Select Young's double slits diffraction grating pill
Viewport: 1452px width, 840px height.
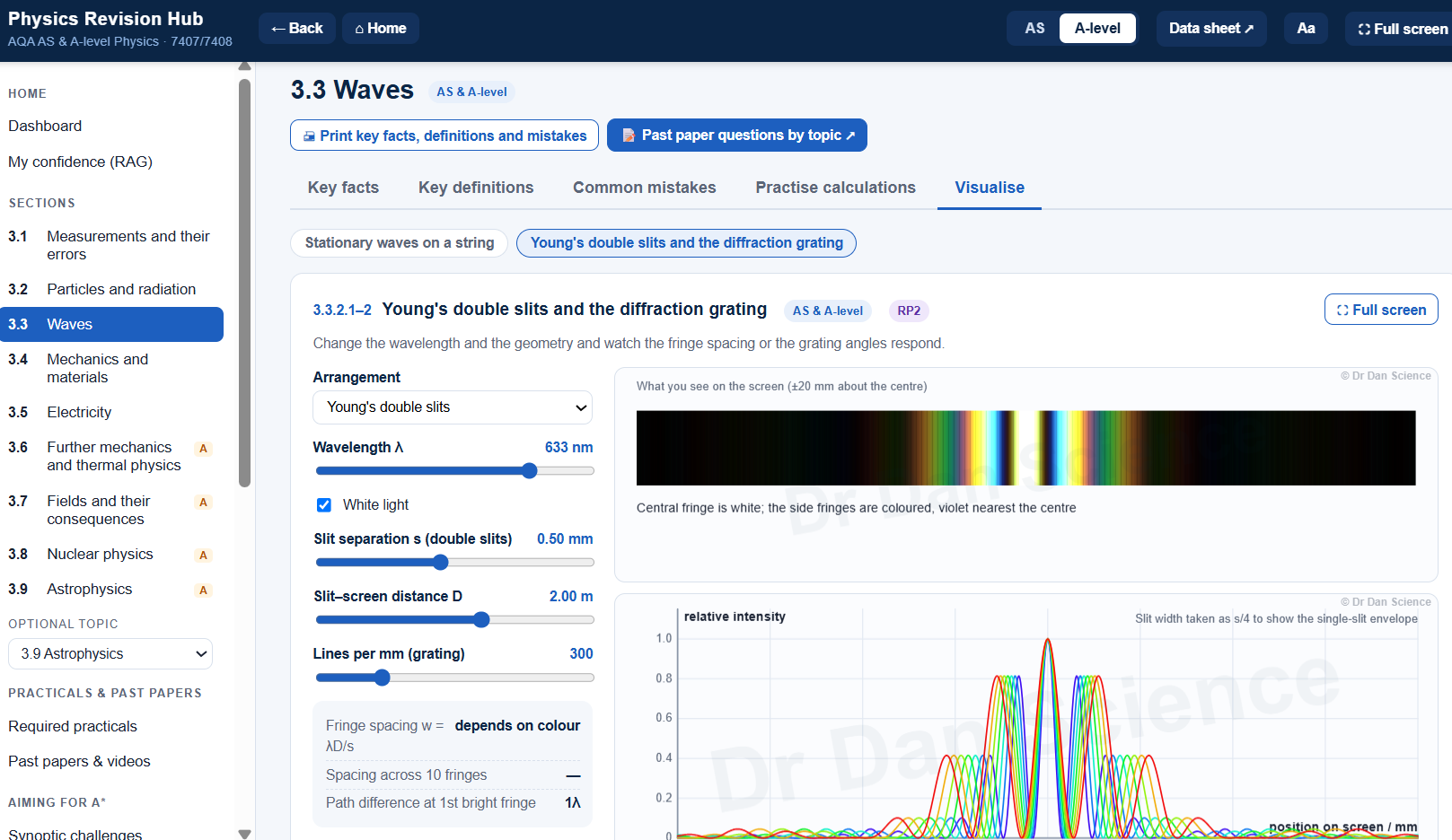[x=686, y=243]
